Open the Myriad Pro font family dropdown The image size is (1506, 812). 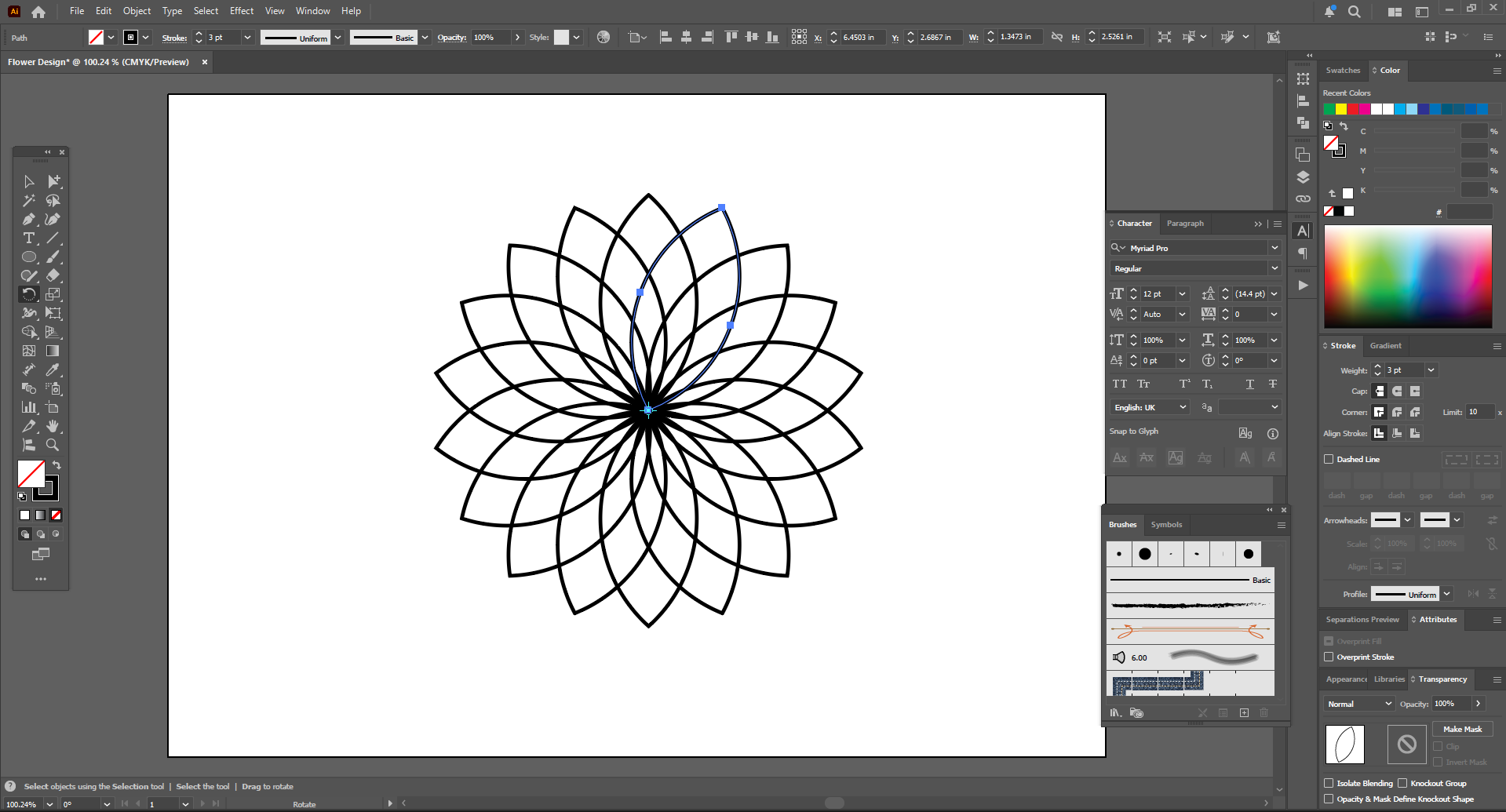click(1274, 248)
